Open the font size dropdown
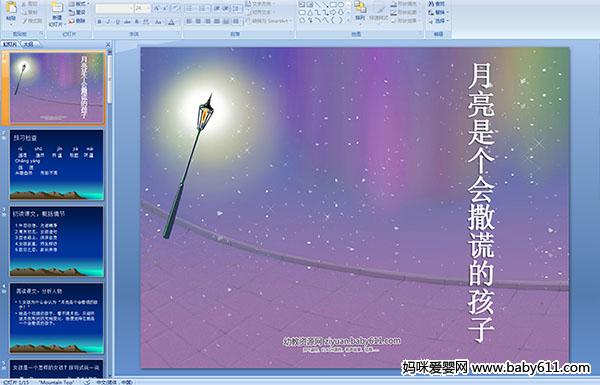The height and width of the screenshot is (385, 600). pyautogui.click(x=148, y=8)
